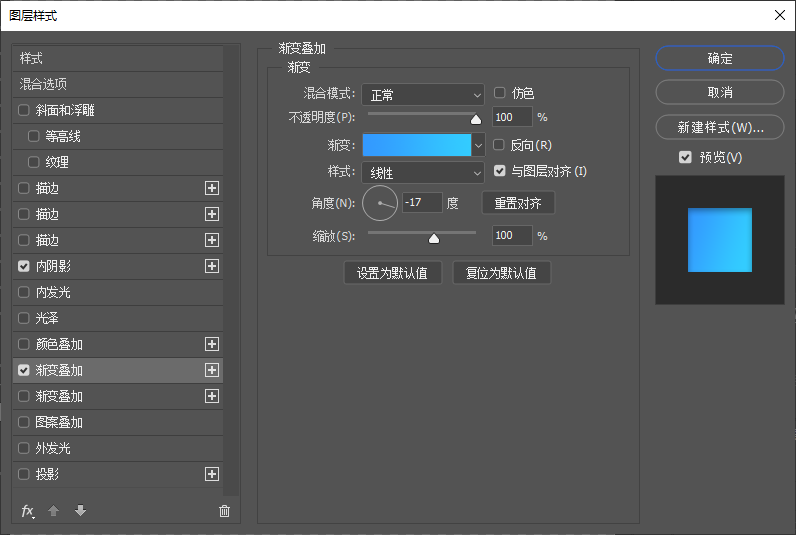Uncheck the 与图层对齐(I) checkbox
This screenshot has width=796, height=535.
[x=500, y=171]
